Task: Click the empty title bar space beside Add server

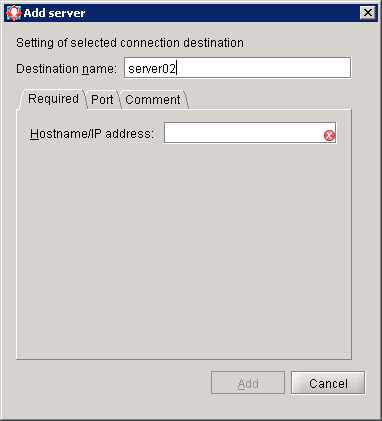Action: [222, 13]
